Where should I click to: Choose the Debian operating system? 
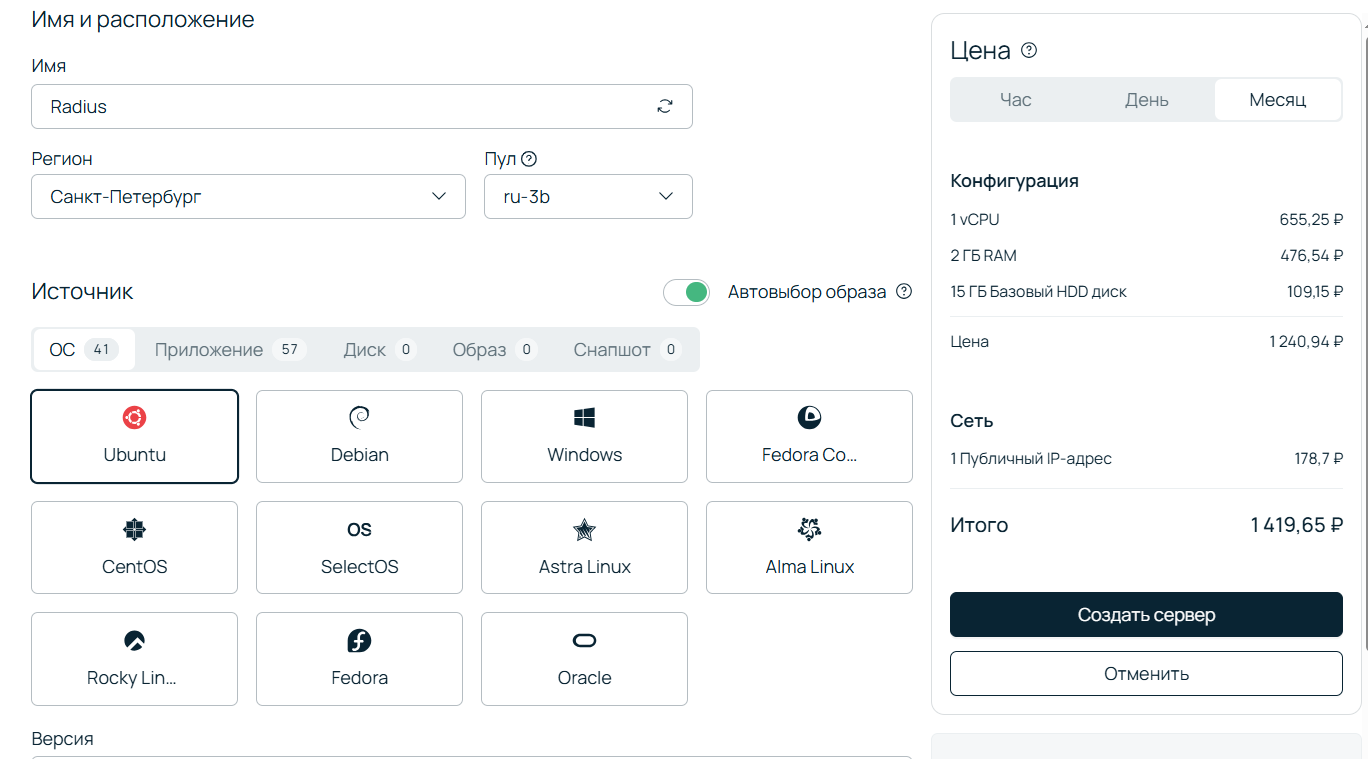click(359, 436)
